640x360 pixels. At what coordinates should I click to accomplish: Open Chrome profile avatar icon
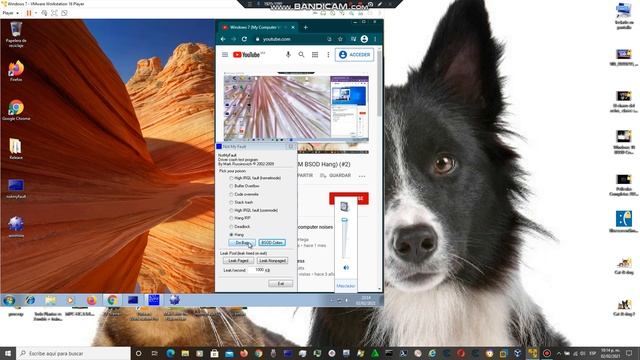tap(364, 39)
